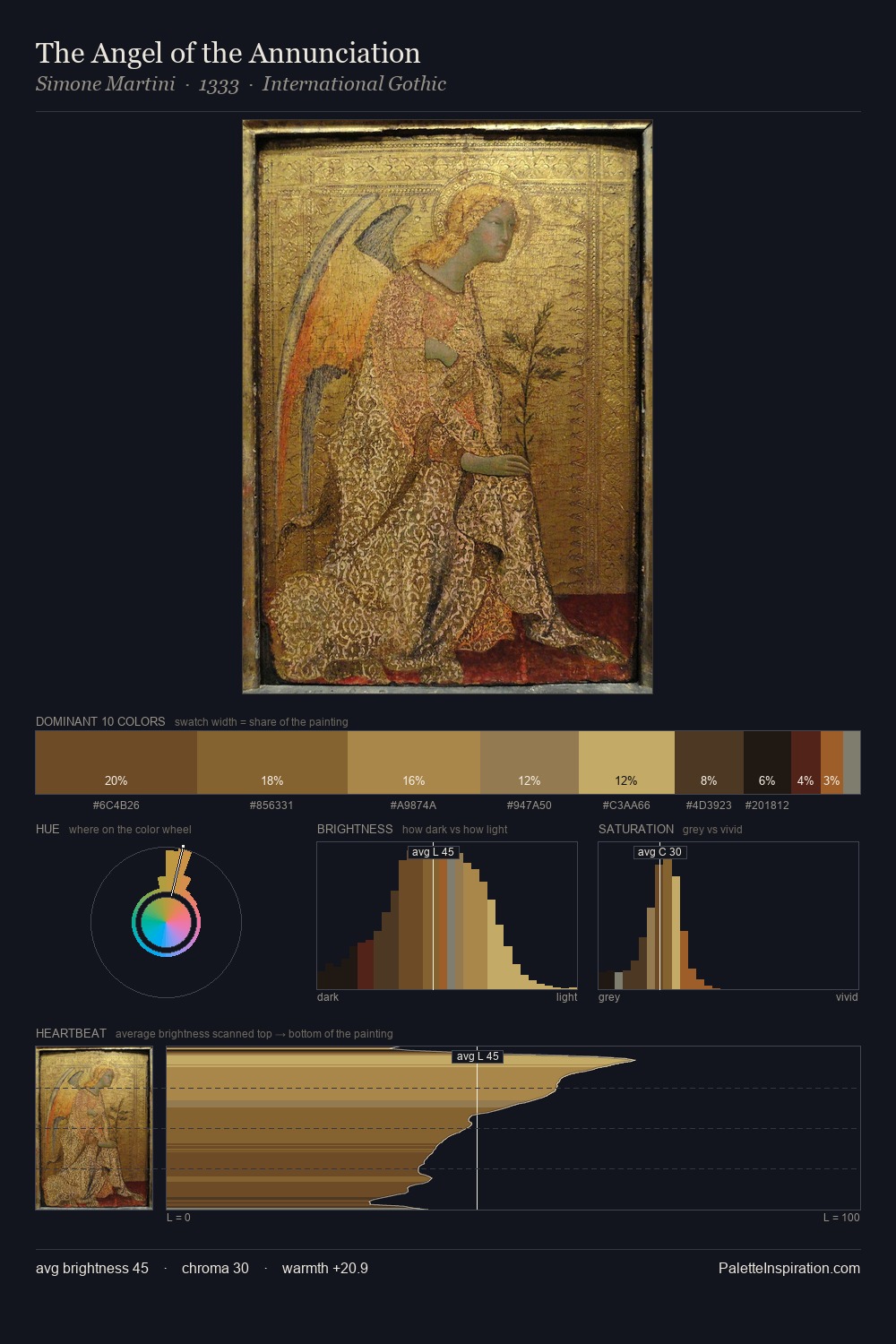Image resolution: width=896 pixels, height=1344 pixels.
Task: Click the 'chroma 30' footer stat
Action: pyautogui.click(x=215, y=1268)
